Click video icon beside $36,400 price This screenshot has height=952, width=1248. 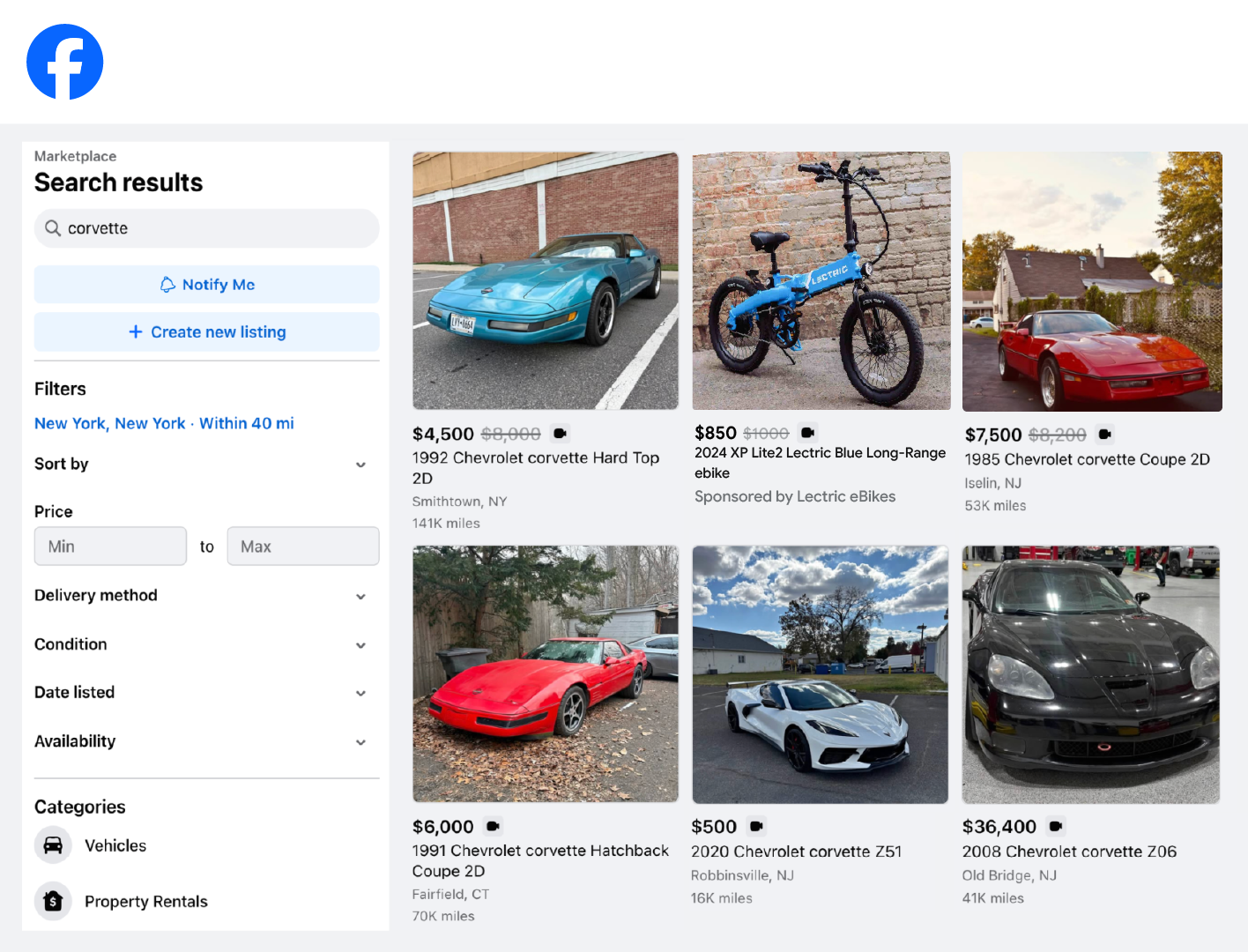coord(1056,827)
